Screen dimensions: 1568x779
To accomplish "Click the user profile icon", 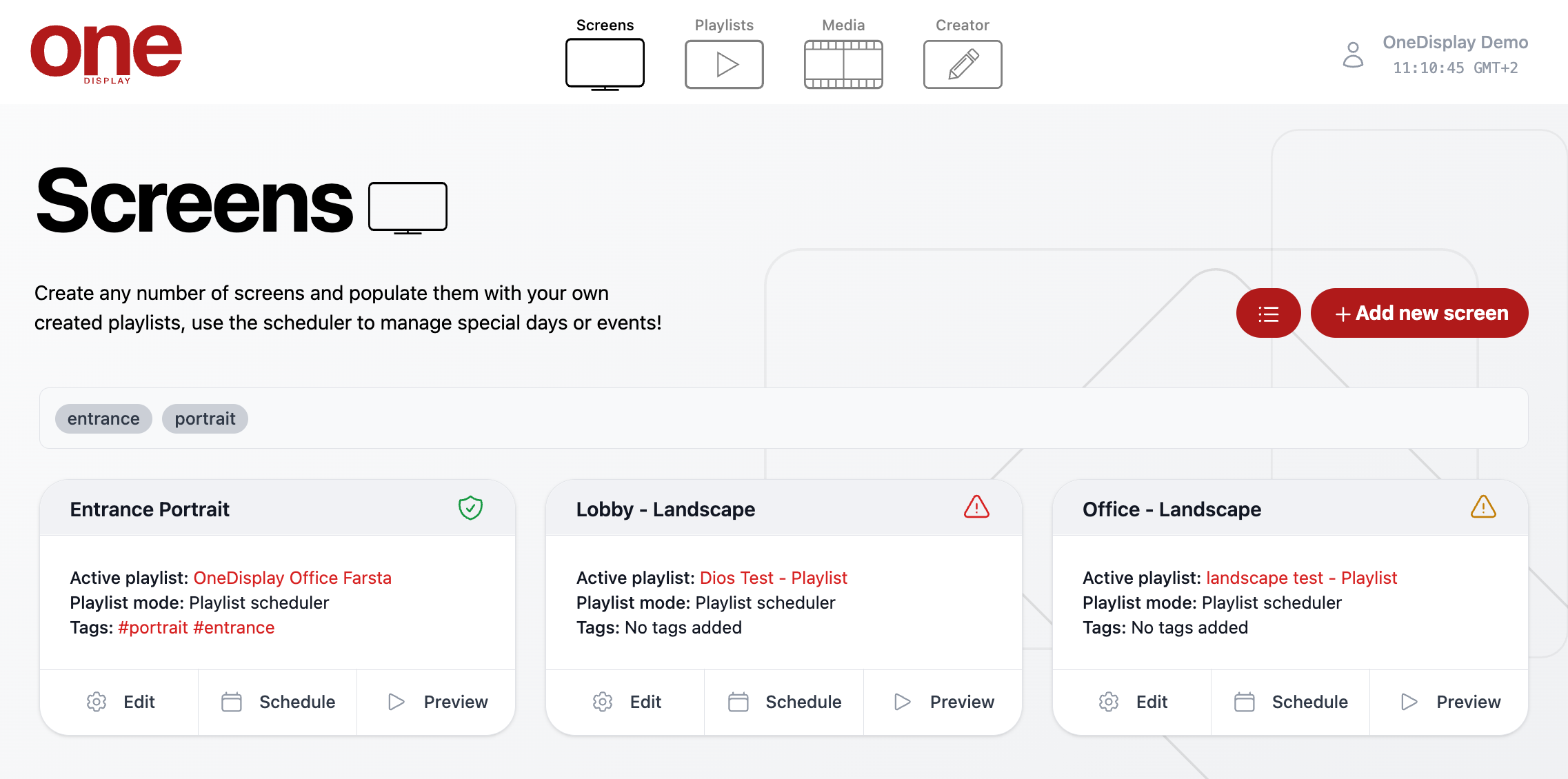I will click(1353, 54).
